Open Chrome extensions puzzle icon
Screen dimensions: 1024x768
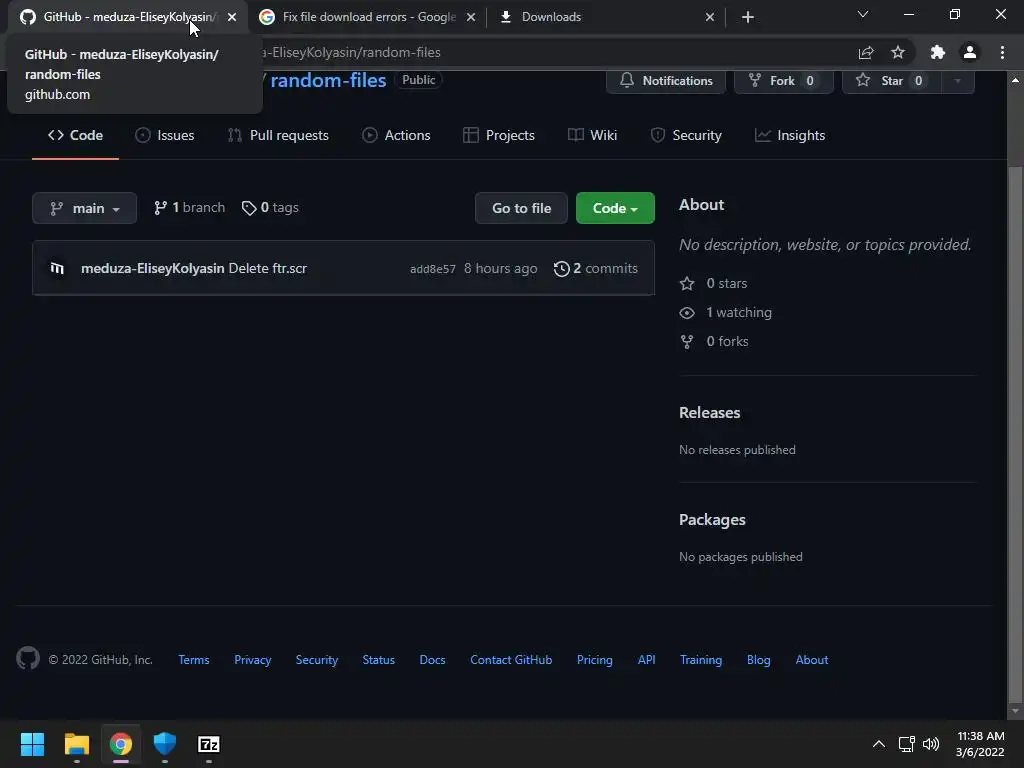[938, 52]
